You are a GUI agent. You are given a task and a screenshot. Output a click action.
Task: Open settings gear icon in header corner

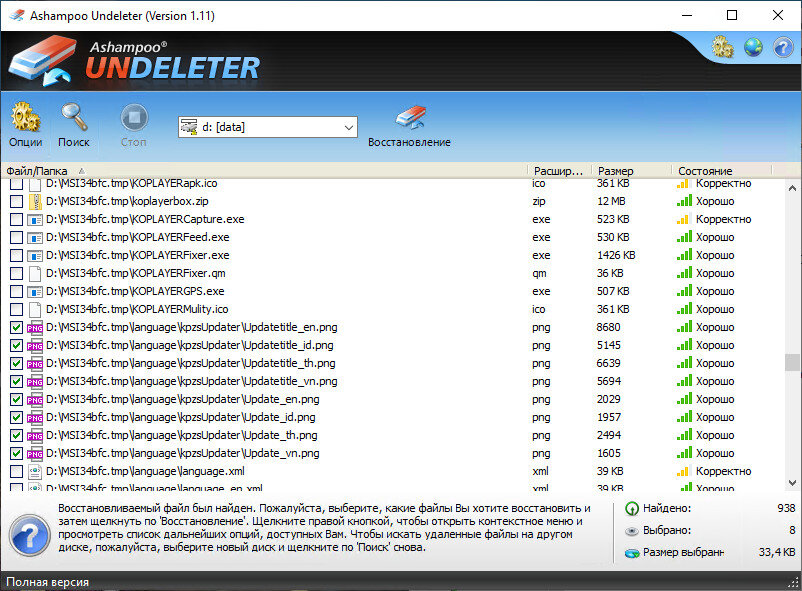[722, 47]
